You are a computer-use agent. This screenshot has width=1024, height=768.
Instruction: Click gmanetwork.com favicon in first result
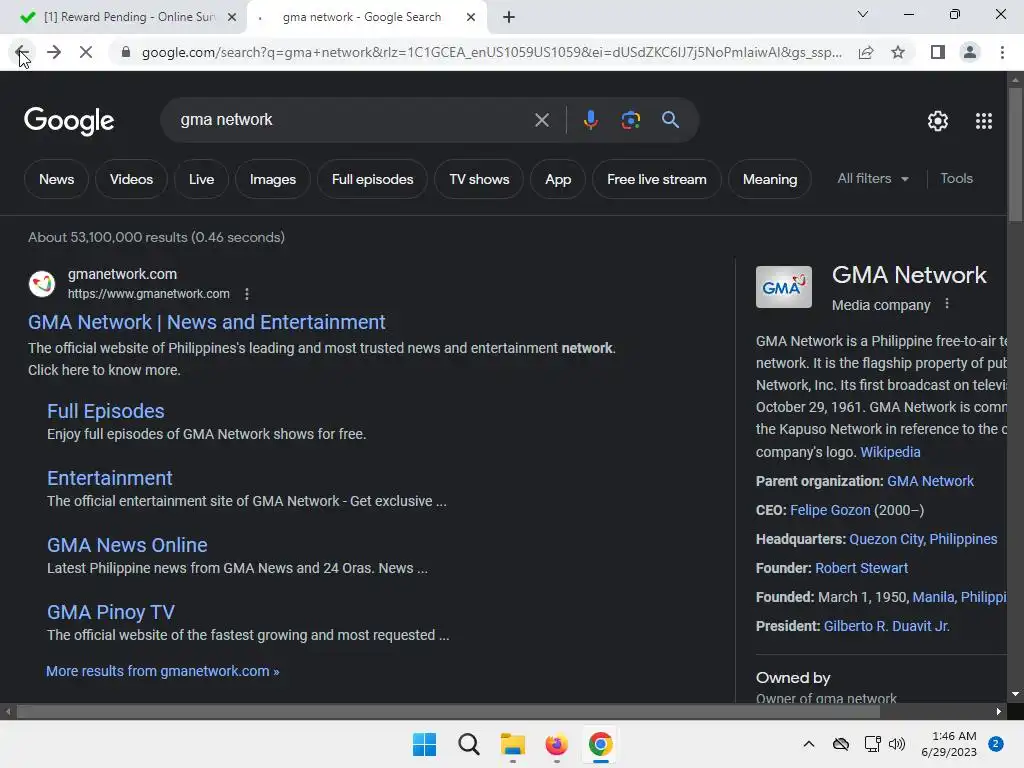(x=42, y=284)
